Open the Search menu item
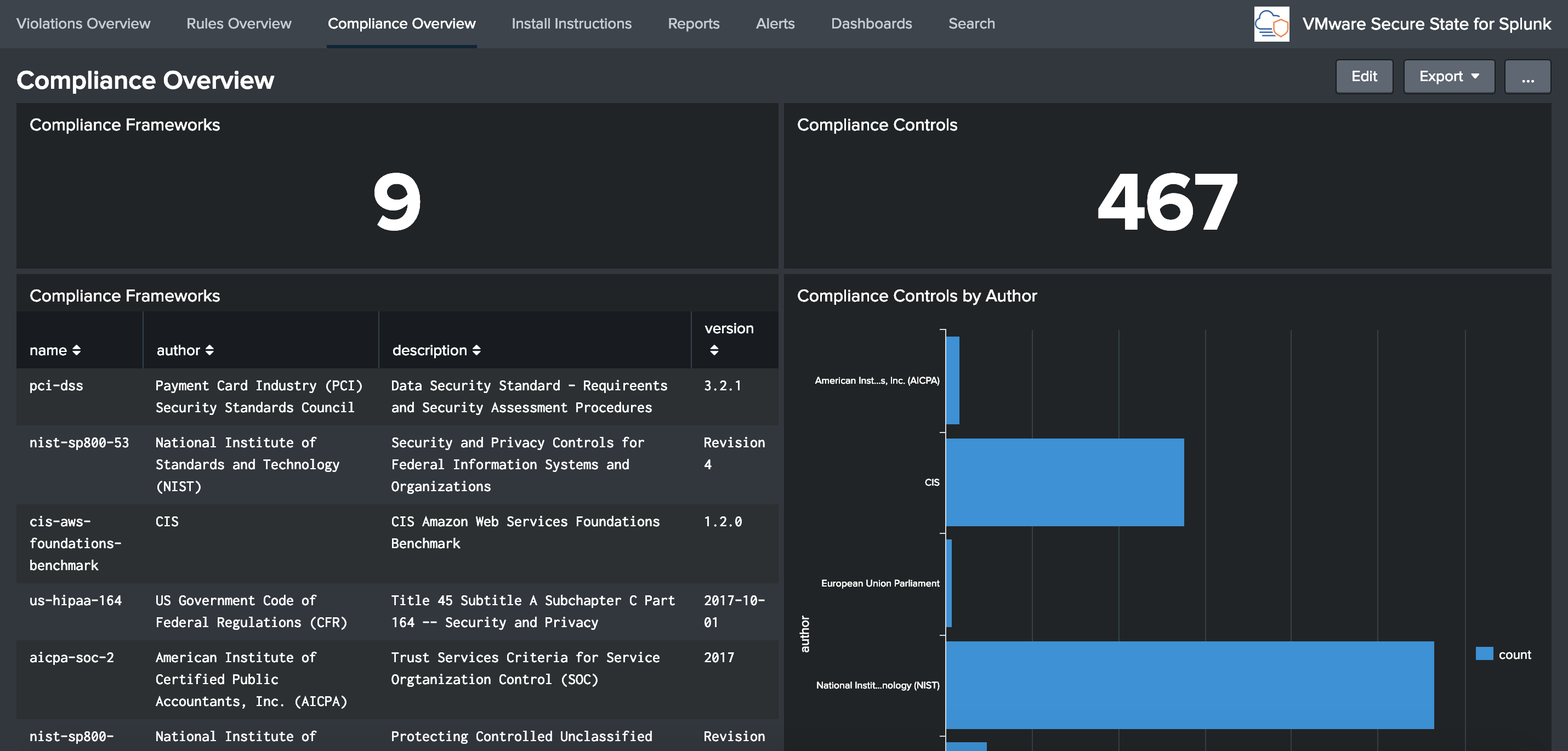The width and height of the screenshot is (1568, 751). click(972, 24)
